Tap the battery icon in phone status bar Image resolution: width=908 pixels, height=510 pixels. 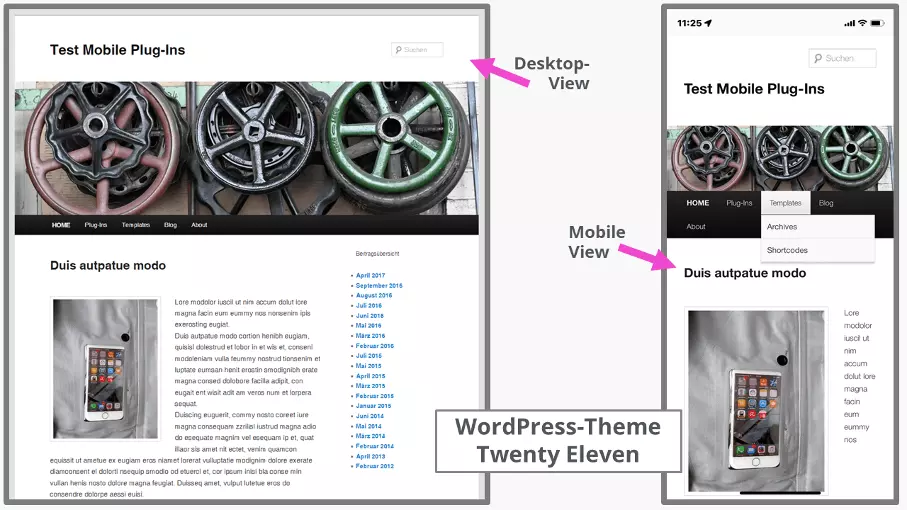[x=879, y=23]
